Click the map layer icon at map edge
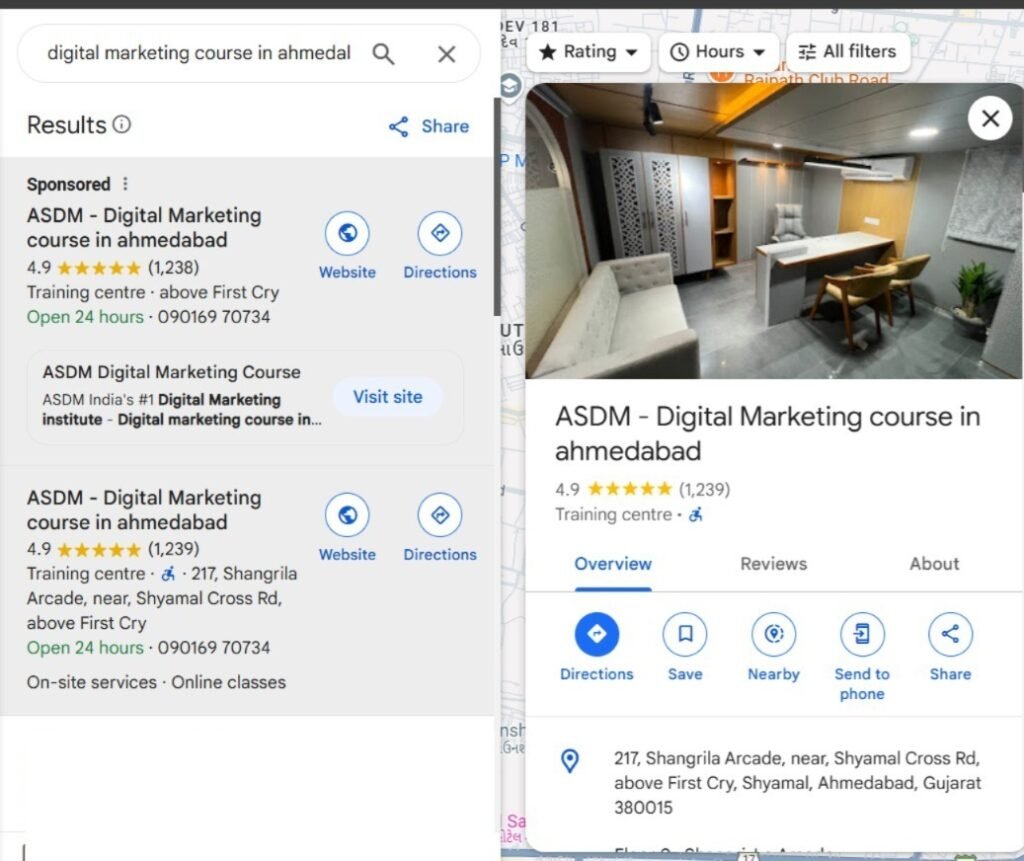The height and width of the screenshot is (861, 1024). coord(510,86)
